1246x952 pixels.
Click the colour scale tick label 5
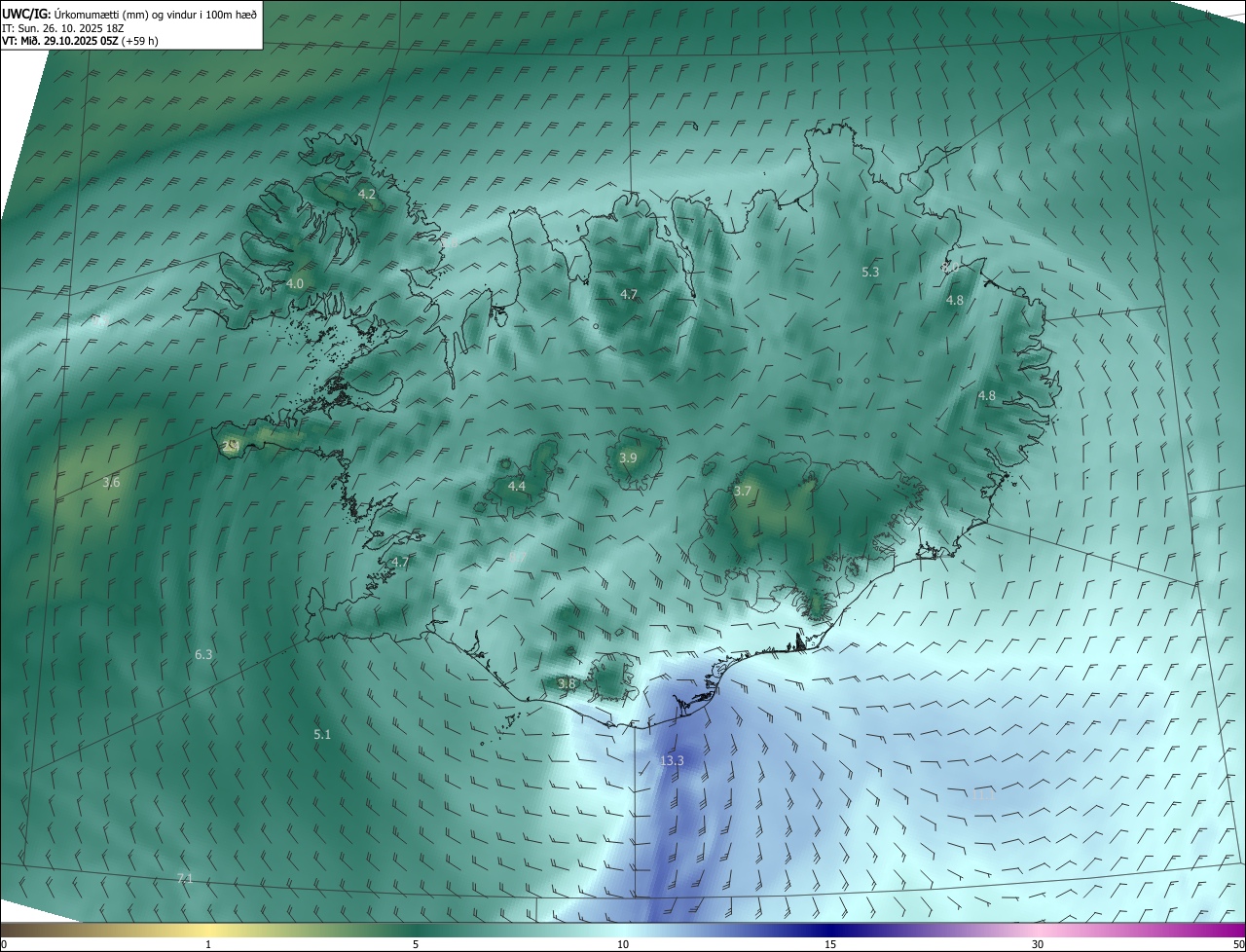(x=416, y=944)
